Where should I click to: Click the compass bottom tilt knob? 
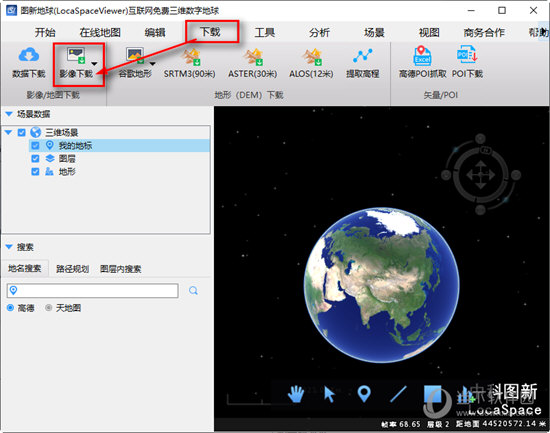tap(481, 210)
